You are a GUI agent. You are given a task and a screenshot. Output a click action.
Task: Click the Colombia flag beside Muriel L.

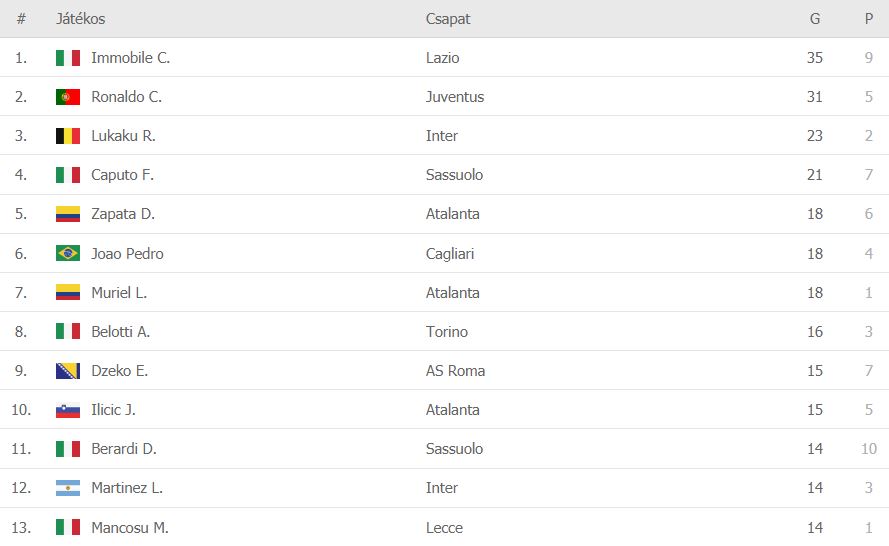click(67, 293)
